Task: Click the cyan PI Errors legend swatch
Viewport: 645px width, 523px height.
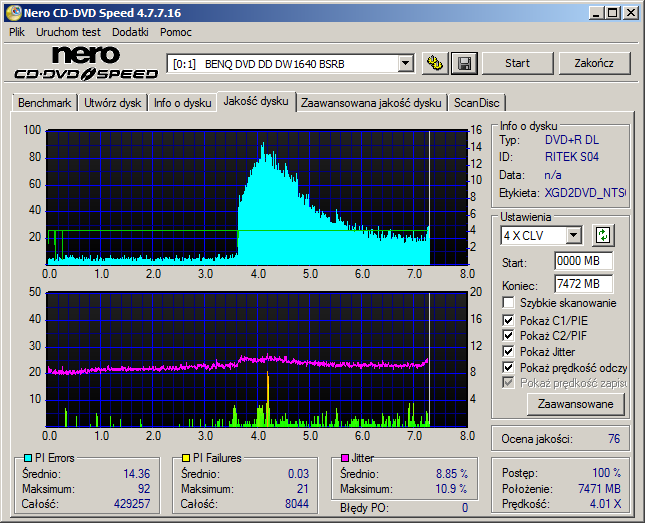Action: [28, 458]
